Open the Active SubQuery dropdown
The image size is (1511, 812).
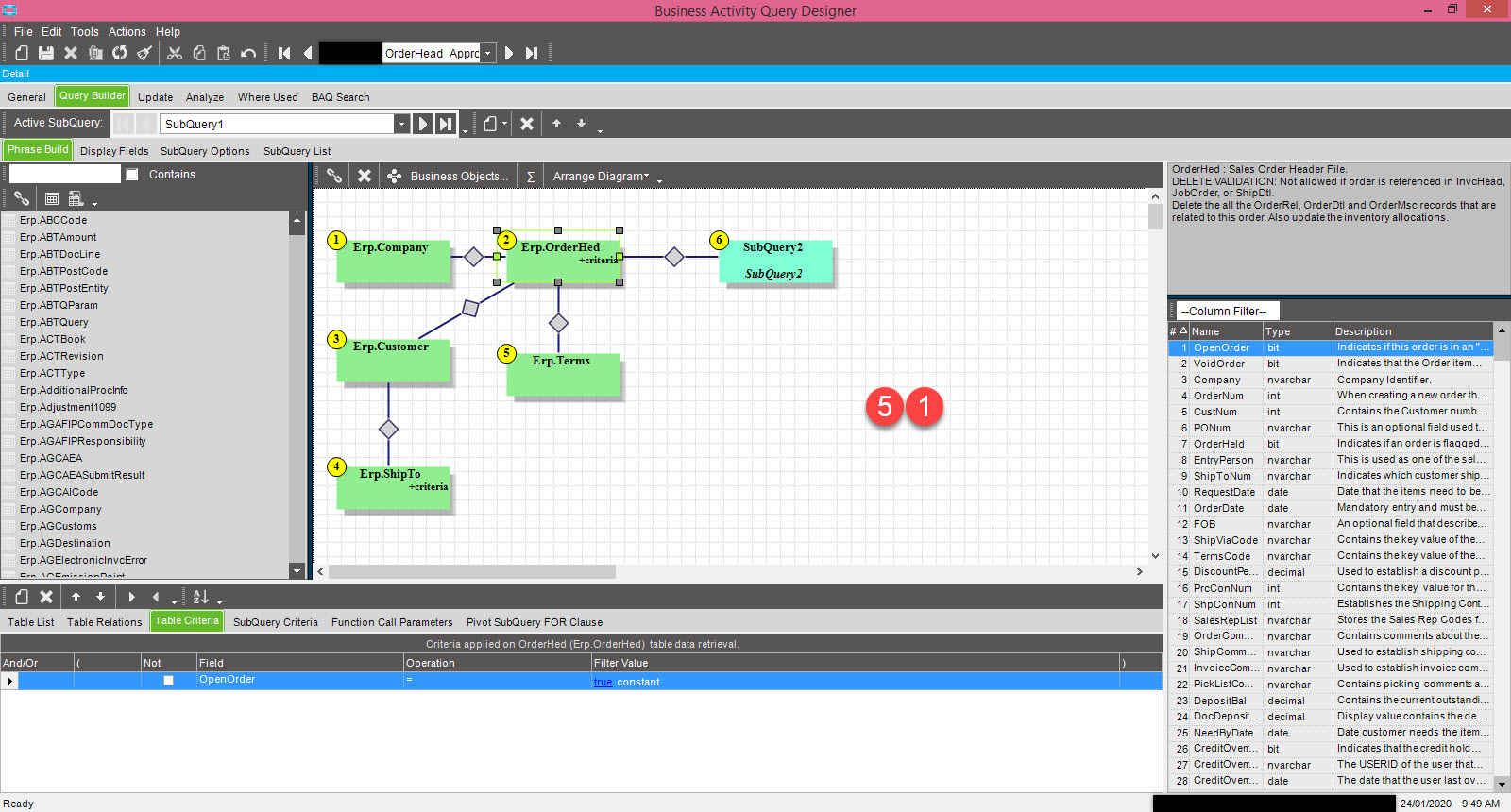tap(401, 124)
